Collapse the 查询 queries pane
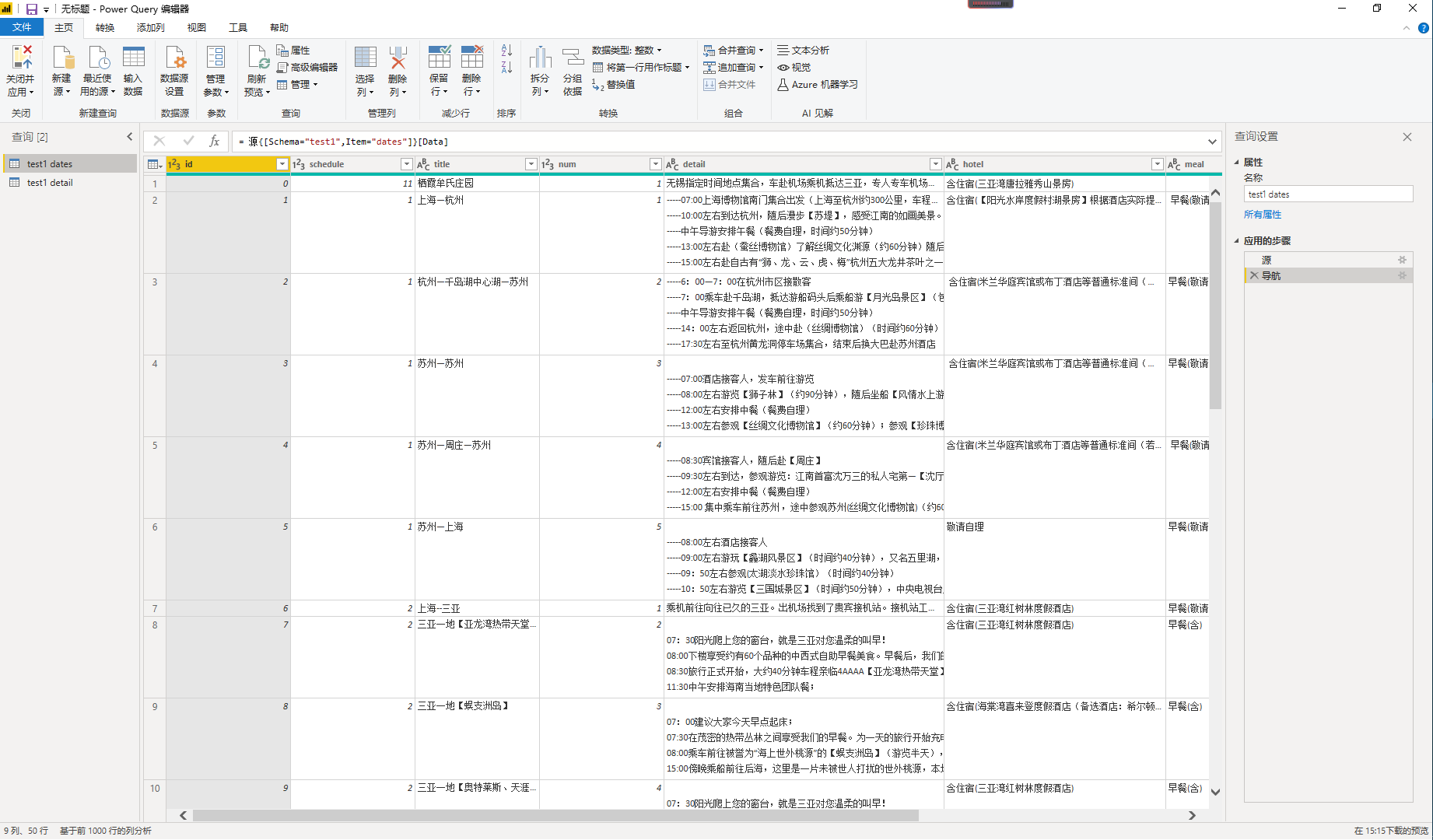 point(130,137)
